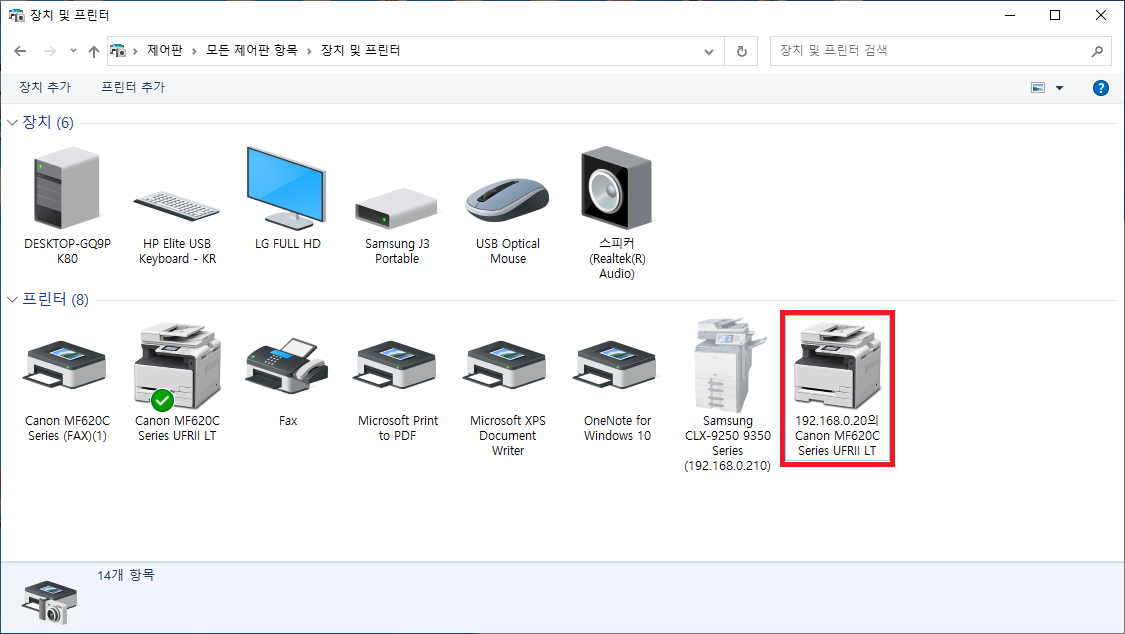
Task: Click the refresh button in address bar
Action: 741,51
